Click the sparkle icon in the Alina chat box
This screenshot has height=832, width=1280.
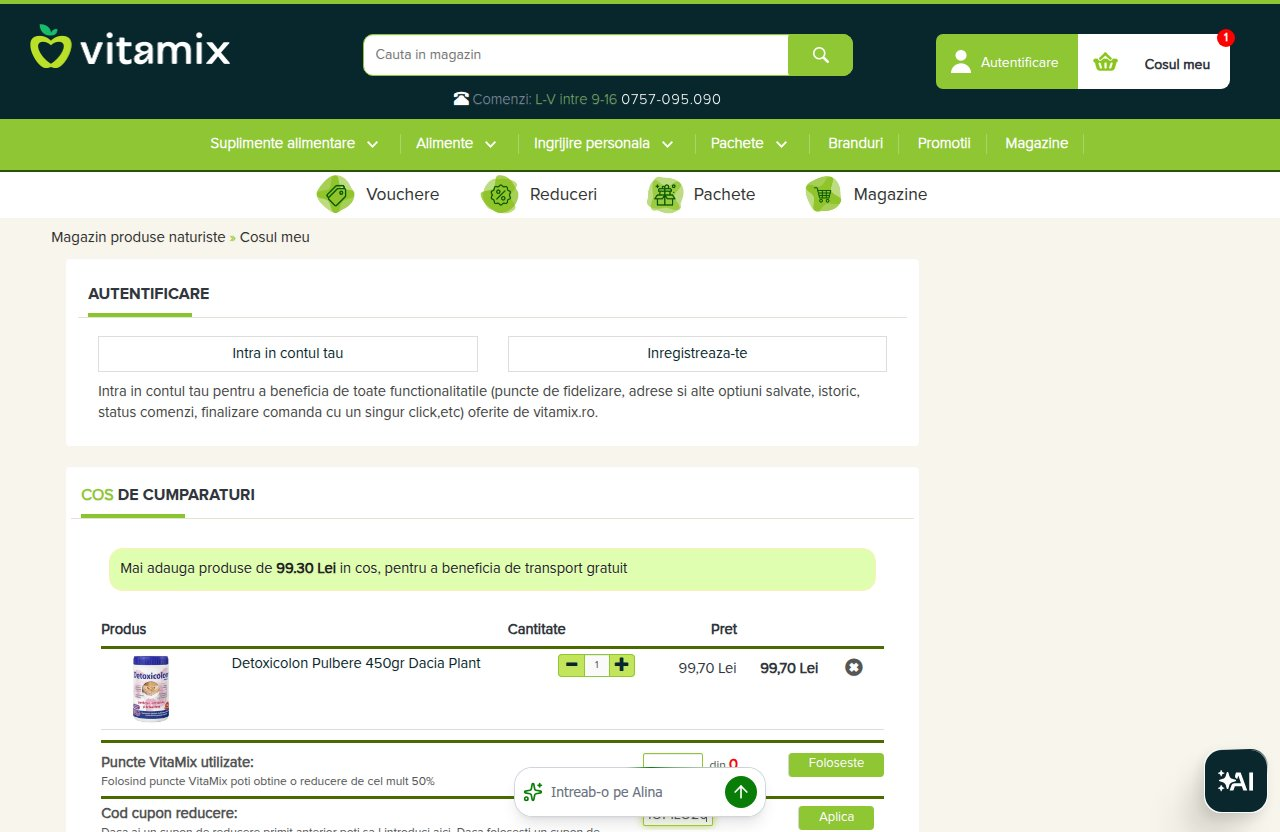click(533, 792)
